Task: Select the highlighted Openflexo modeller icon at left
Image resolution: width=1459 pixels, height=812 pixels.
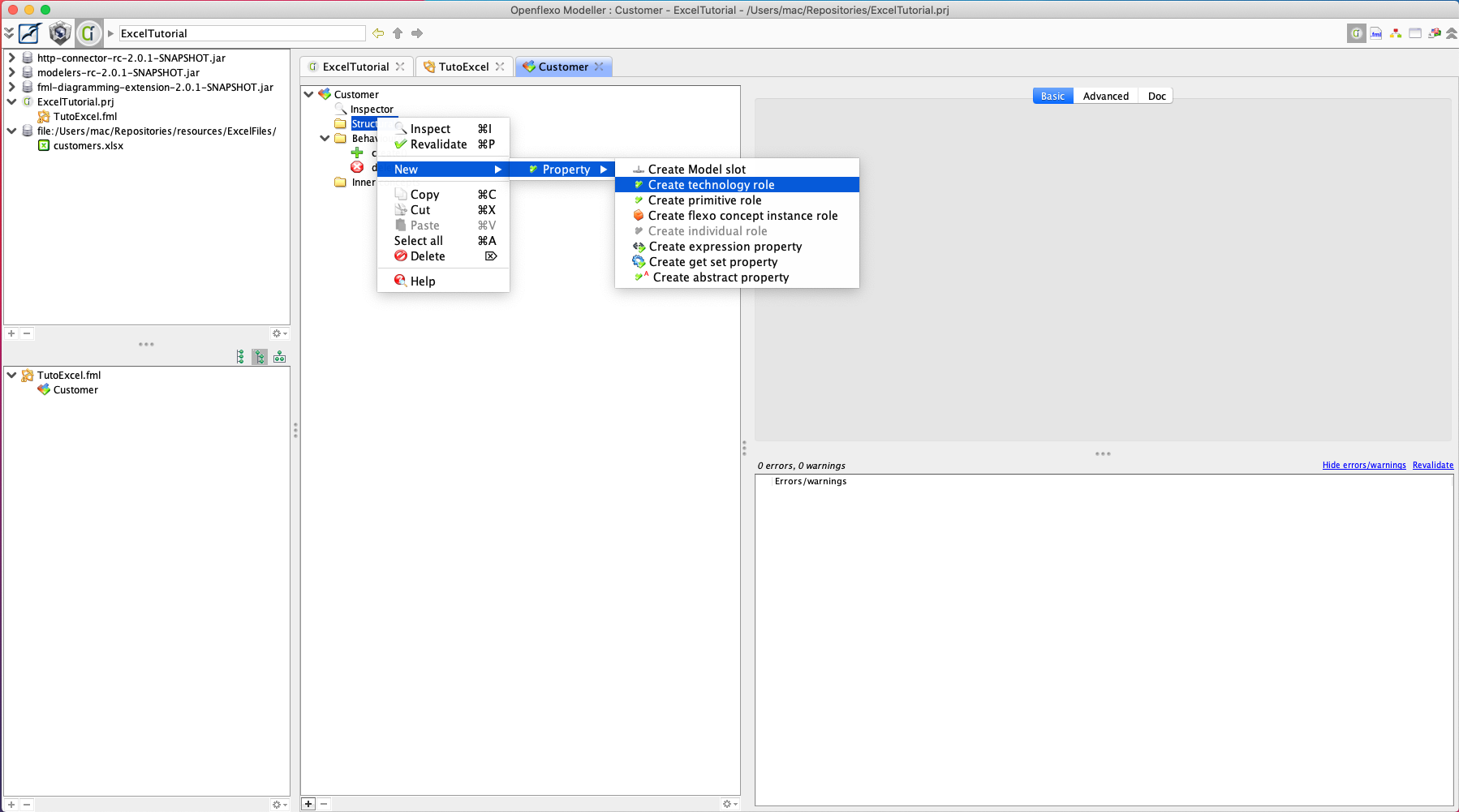Action: pos(88,33)
